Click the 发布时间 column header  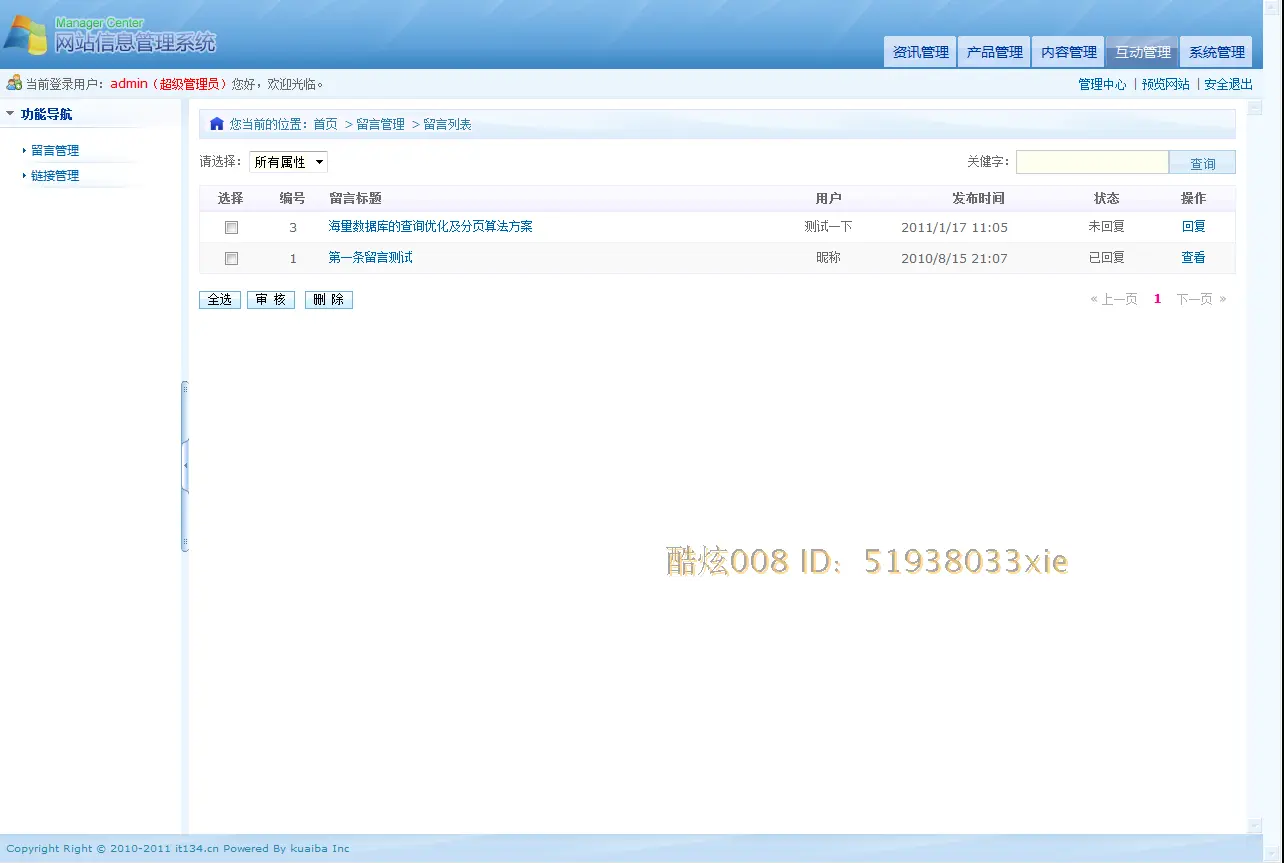[x=978, y=199]
